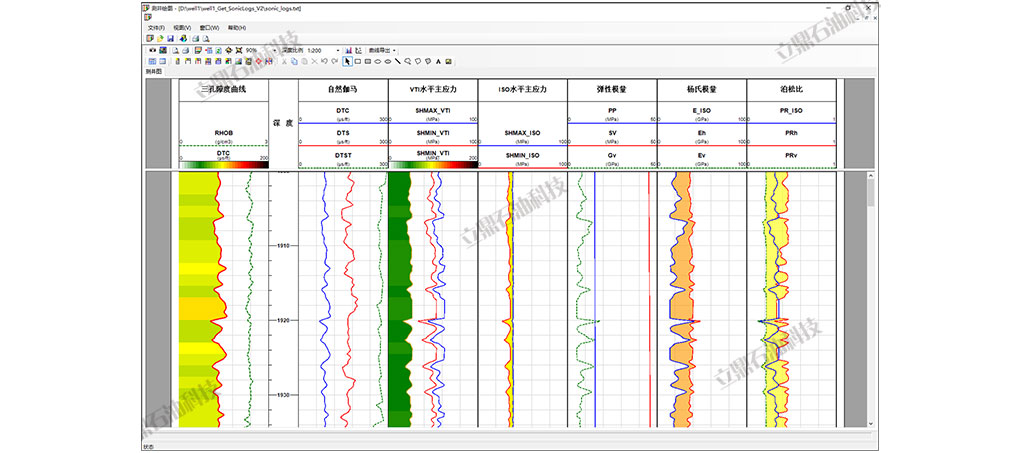This screenshot has height=453, width=1024.
Task: Click the copy pages icon
Action: (295, 61)
